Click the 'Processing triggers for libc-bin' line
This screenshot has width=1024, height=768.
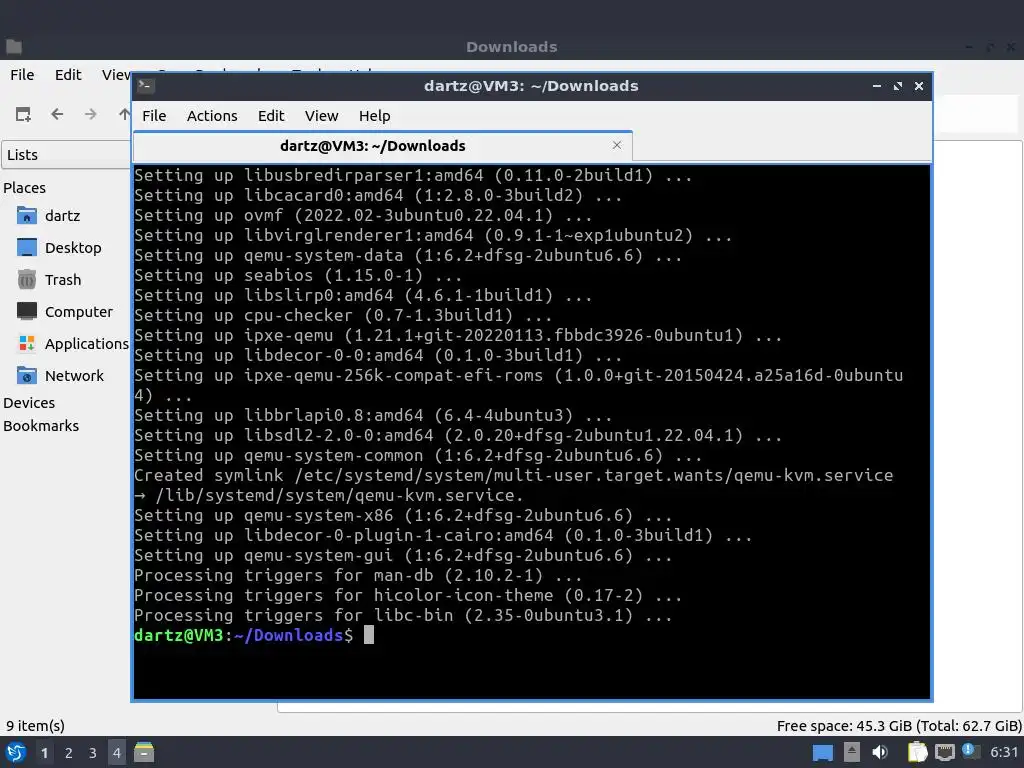[x=403, y=615]
